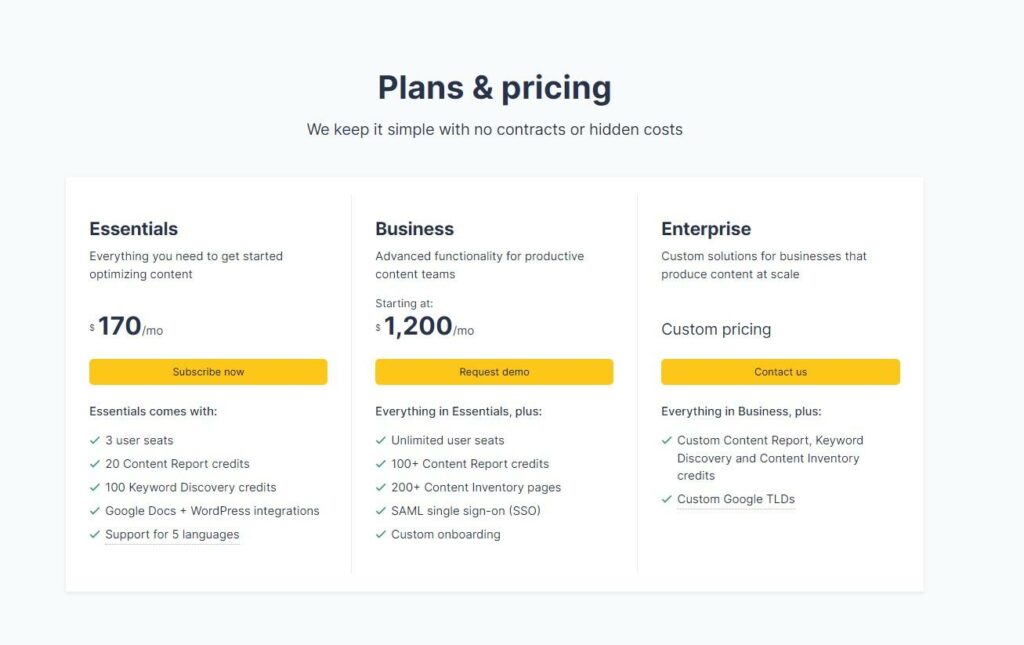
Task: Click checkmark beside 100+ Content Report credits
Action: pyautogui.click(x=381, y=464)
